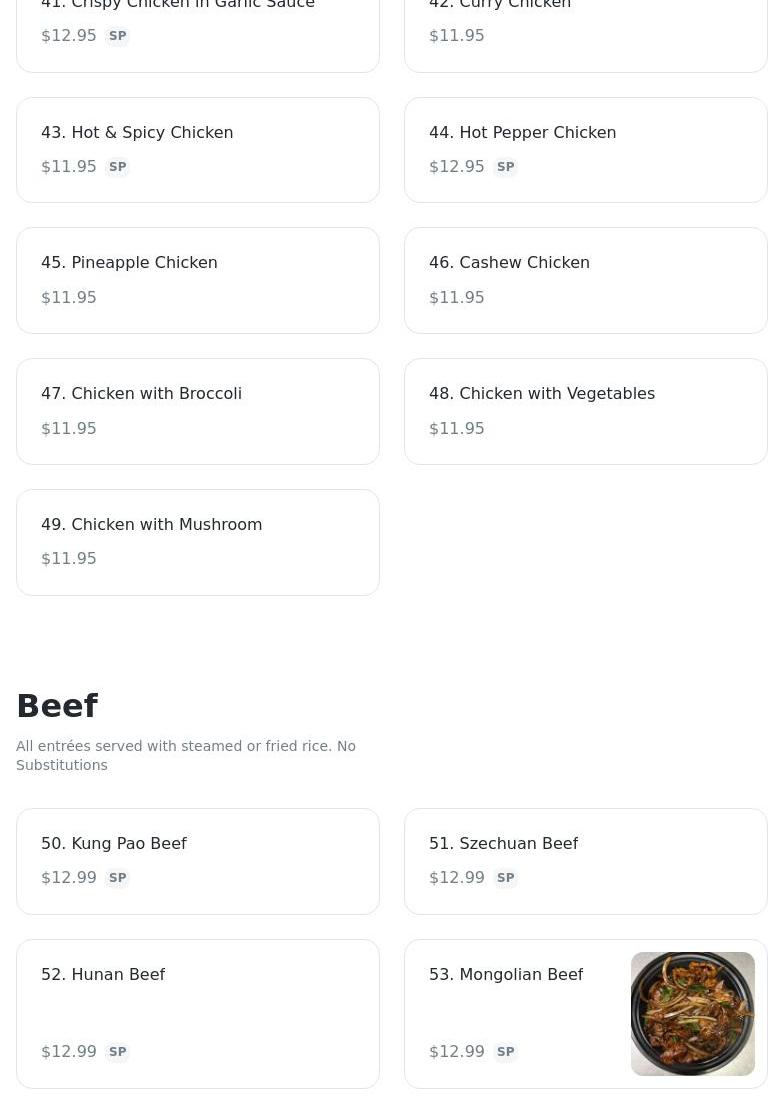
Task: Click the SP badge on Mongolian Beef
Action: pyautogui.click(x=506, y=1052)
